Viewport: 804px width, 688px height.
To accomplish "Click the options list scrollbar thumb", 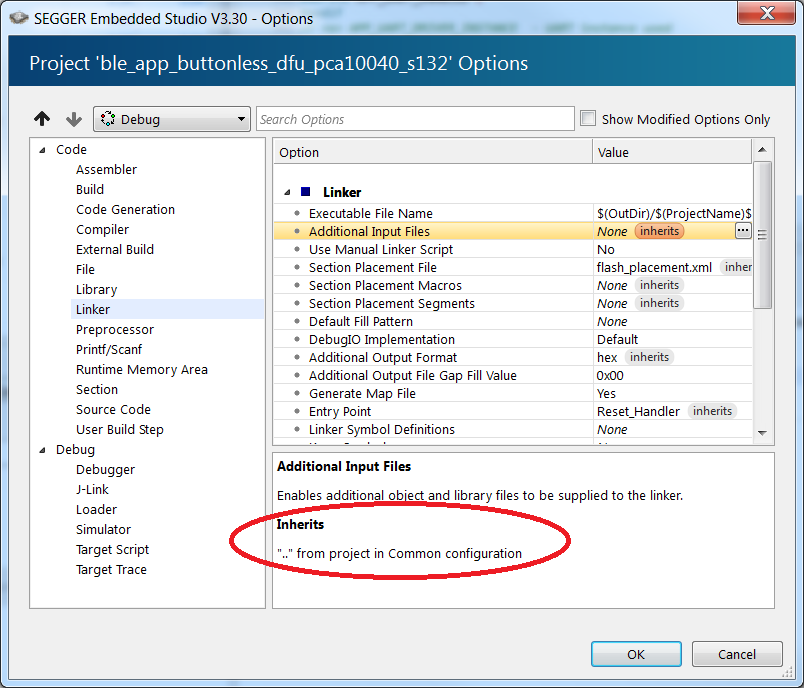I will (x=762, y=235).
